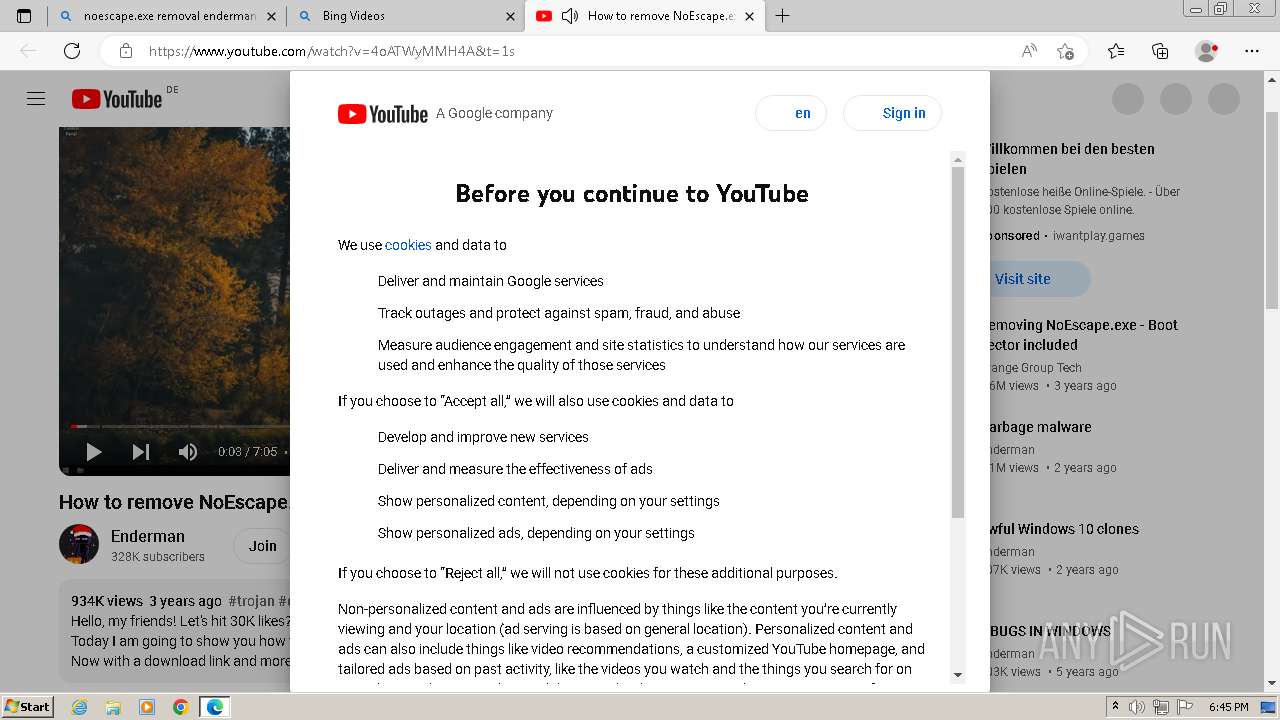Open the Edge tab actions menu icon
1280x720 pixels.
point(24,16)
